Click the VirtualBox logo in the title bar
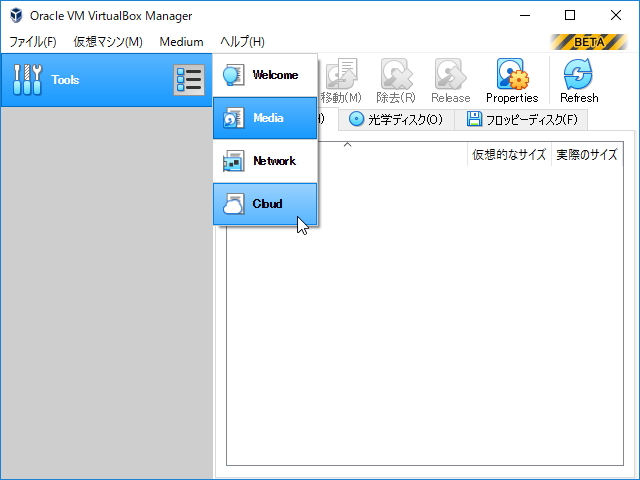Image resolution: width=640 pixels, height=480 pixels. tap(16, 16)
